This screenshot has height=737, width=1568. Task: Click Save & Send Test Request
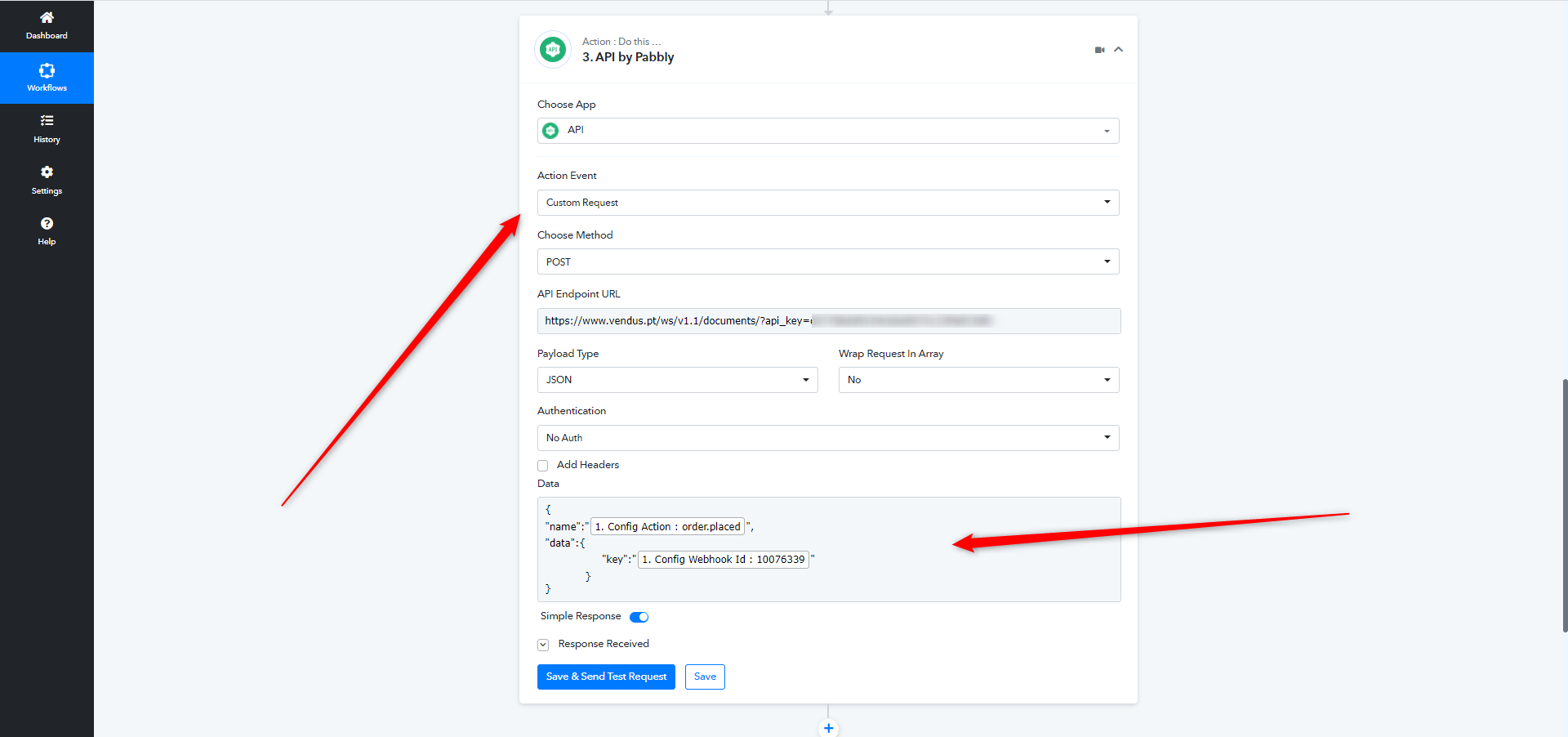[606, 677]
